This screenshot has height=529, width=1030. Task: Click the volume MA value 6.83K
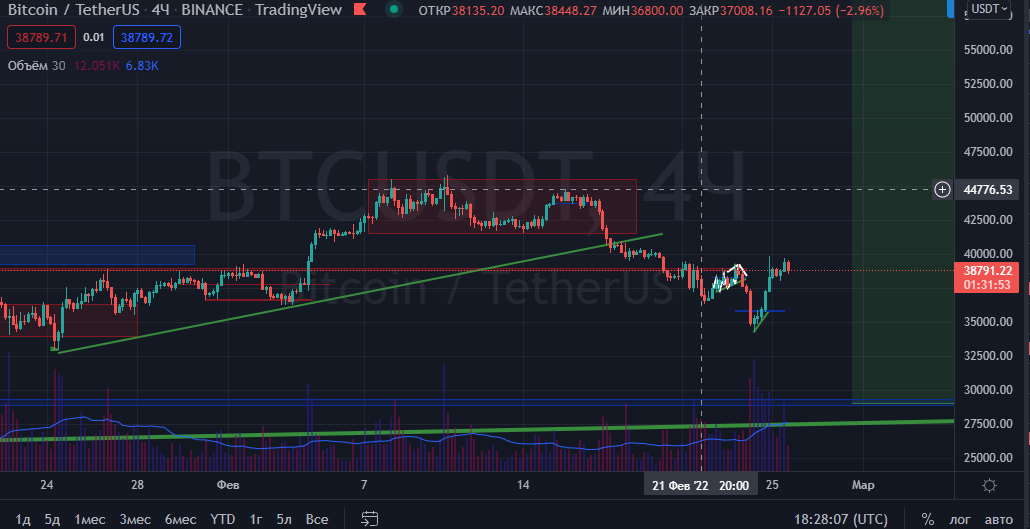coord(143,66)
